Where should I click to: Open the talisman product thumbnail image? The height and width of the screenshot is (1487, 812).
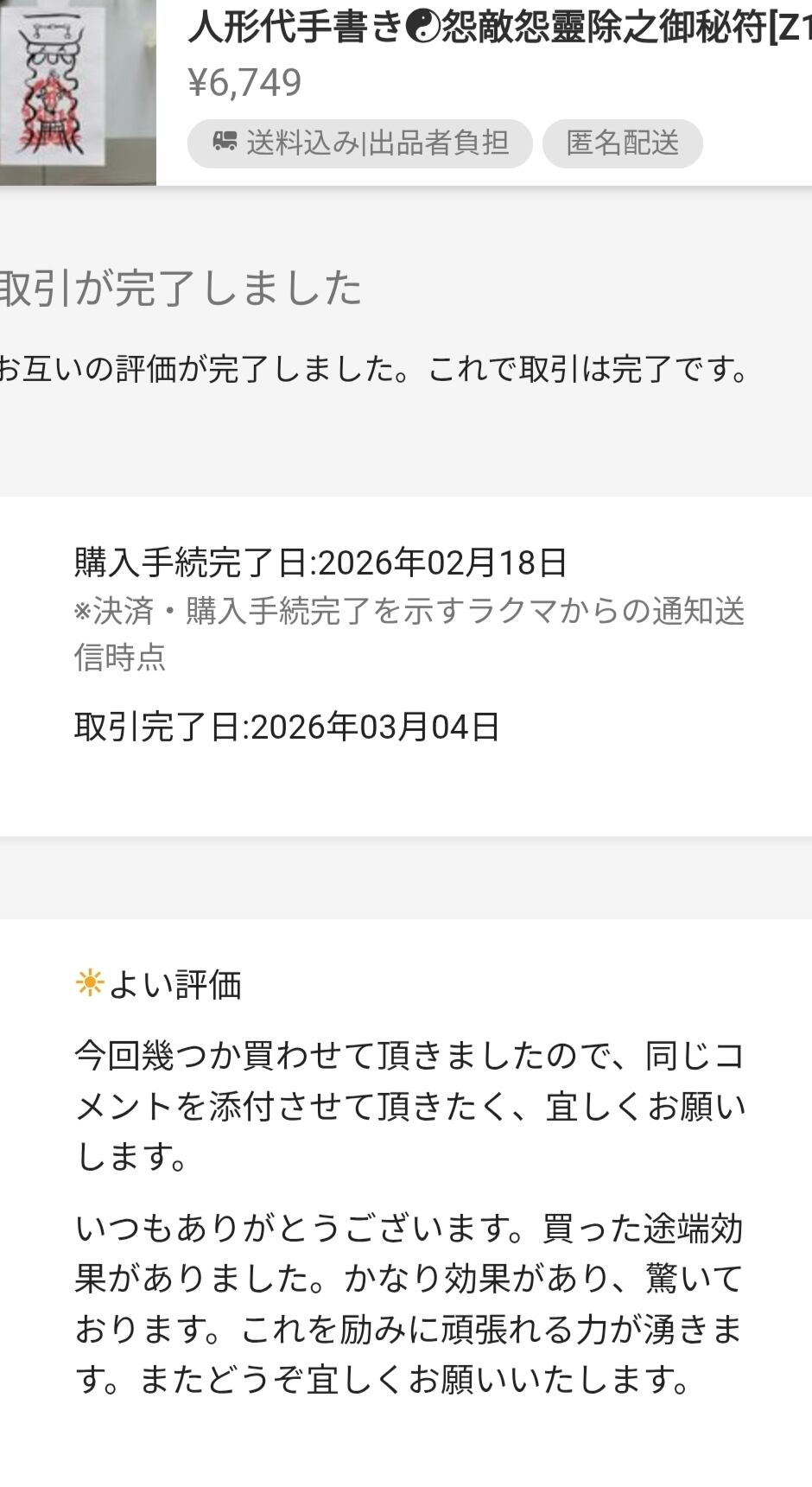76,91
